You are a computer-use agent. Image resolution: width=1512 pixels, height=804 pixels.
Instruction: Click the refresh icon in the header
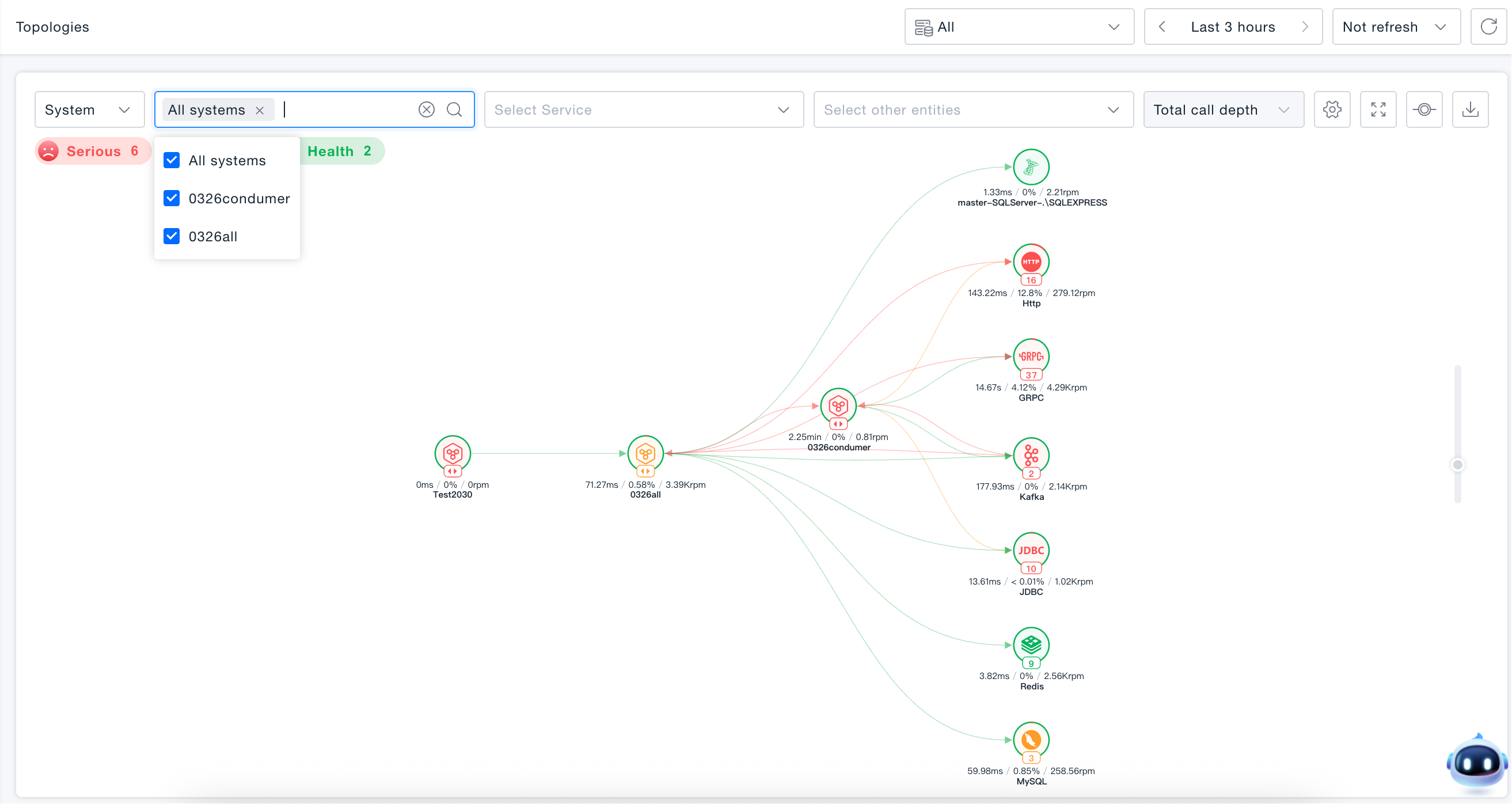pyautogui.click(x=1488, y=26)
